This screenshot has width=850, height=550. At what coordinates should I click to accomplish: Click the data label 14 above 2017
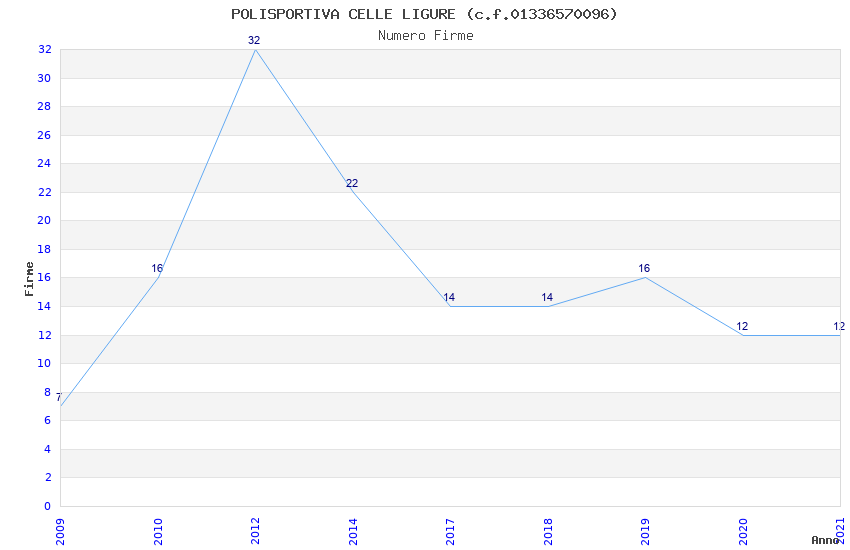pyautogui.click(x=449, y=297)
